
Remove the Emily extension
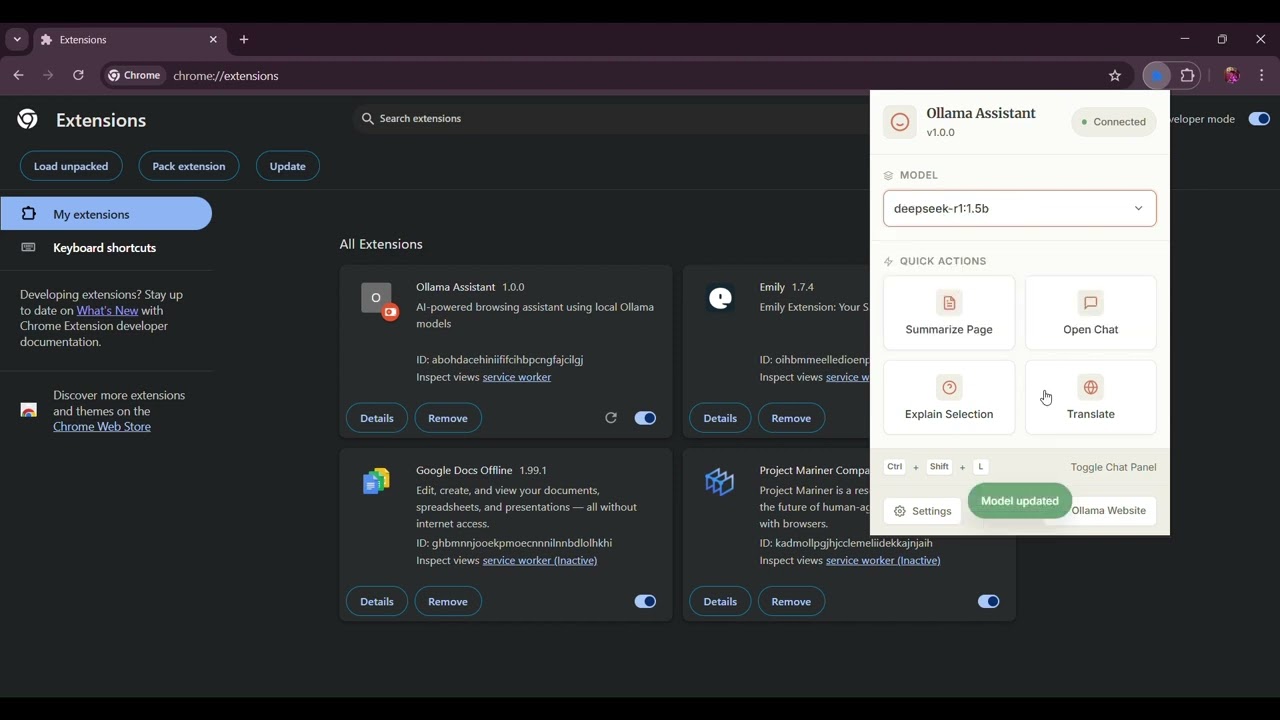[x=791, y=418]
